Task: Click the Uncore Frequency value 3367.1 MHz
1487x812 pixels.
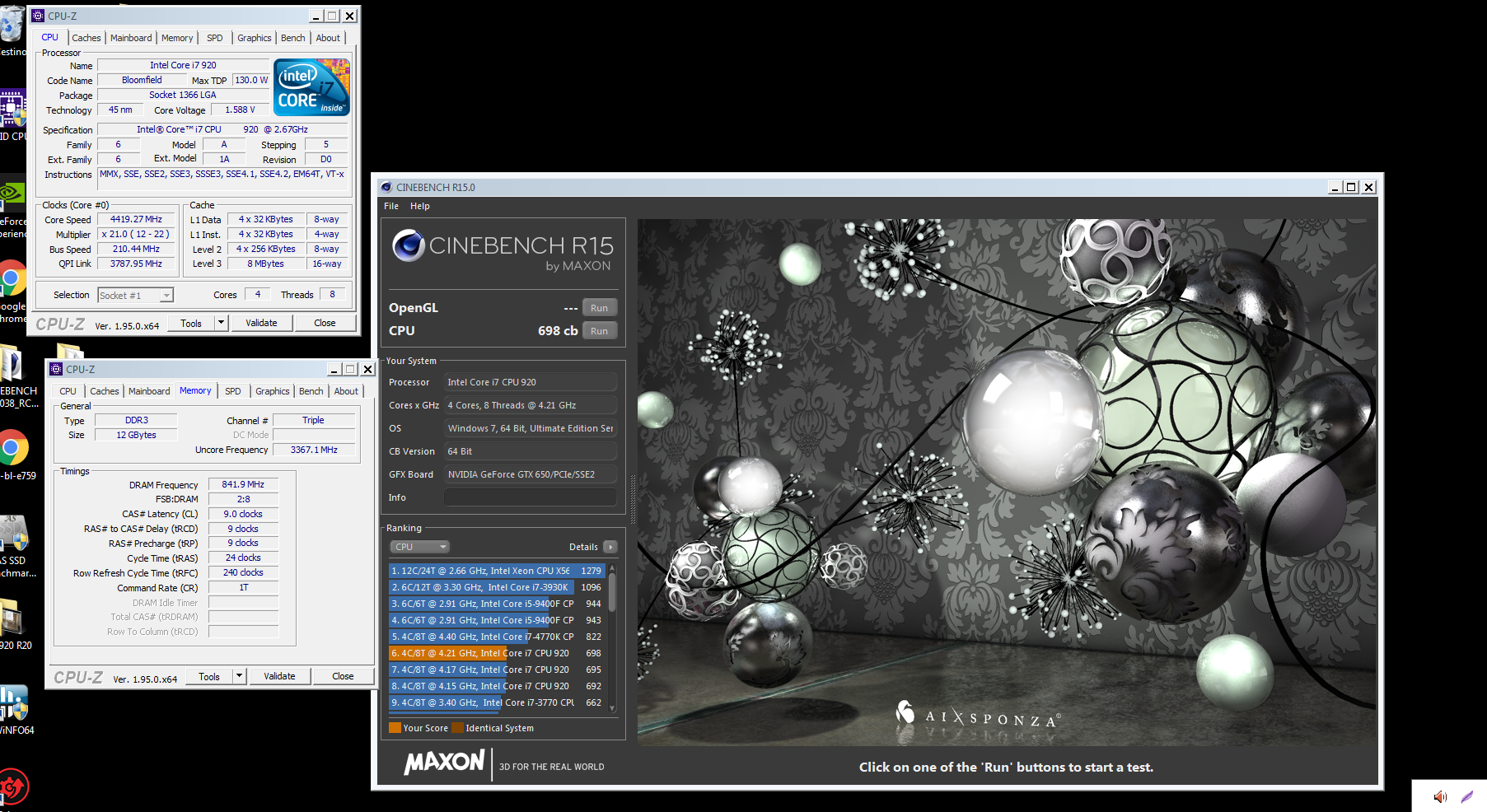Action: click(314, 450)
